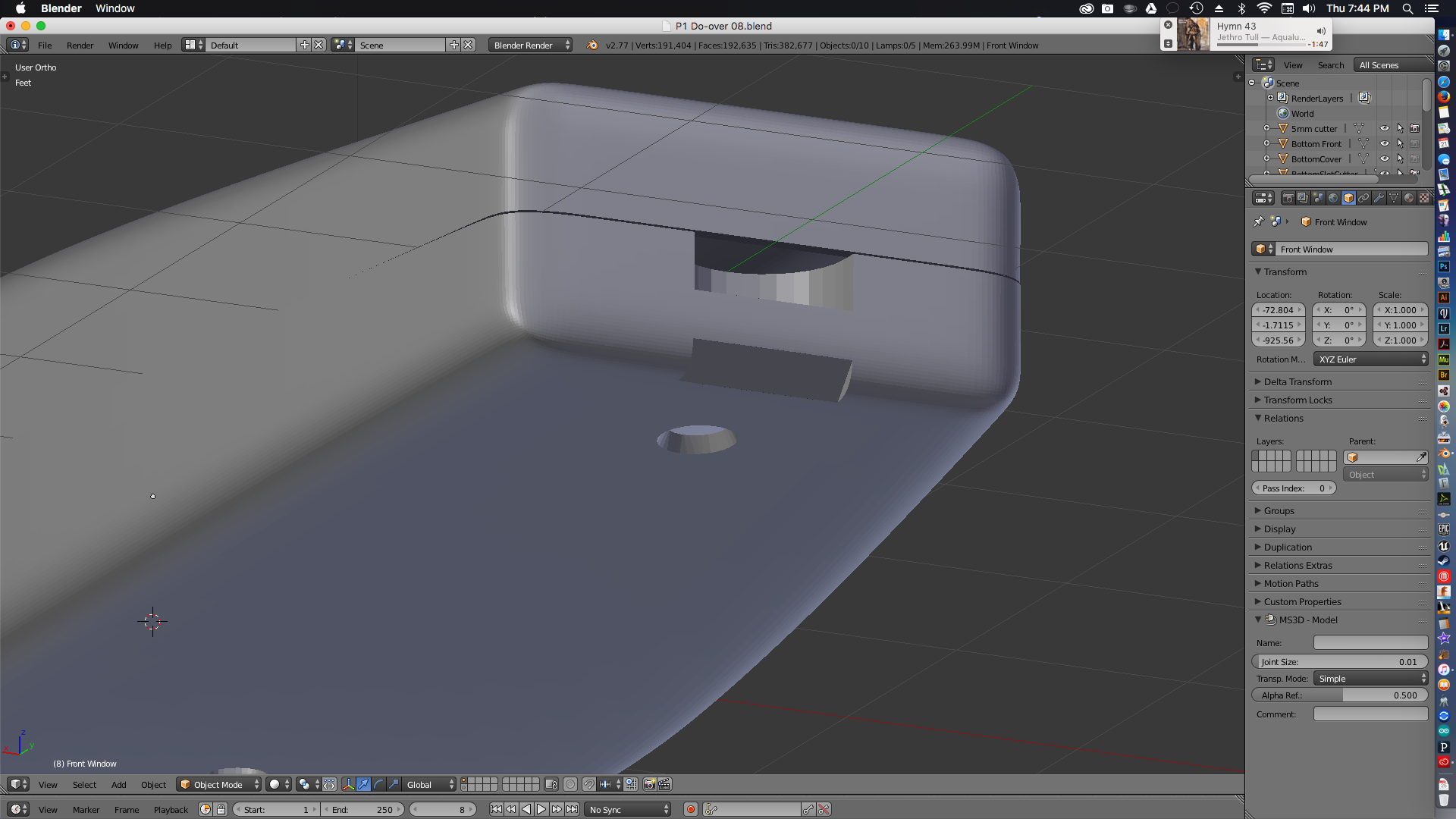Open the Add menu in 3D view
The width and height of the screenshot is (1456, 819).
[118, 785]
